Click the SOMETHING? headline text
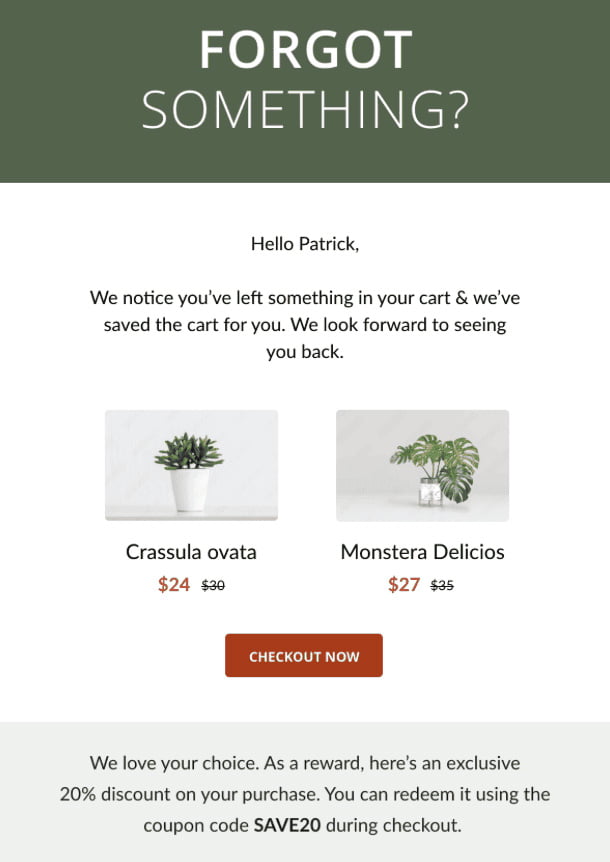Viewport: 610px width, 862px height. tap(306, 109)
